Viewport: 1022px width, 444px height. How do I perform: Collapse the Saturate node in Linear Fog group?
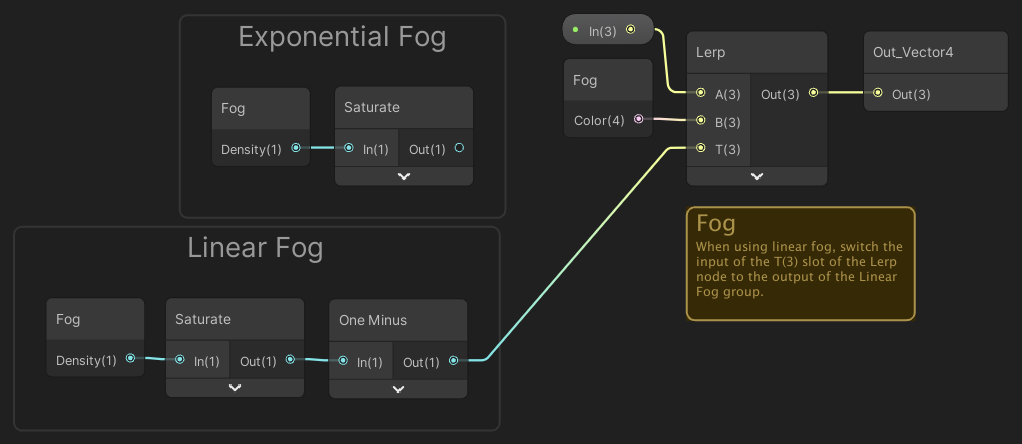pos(235,387)
